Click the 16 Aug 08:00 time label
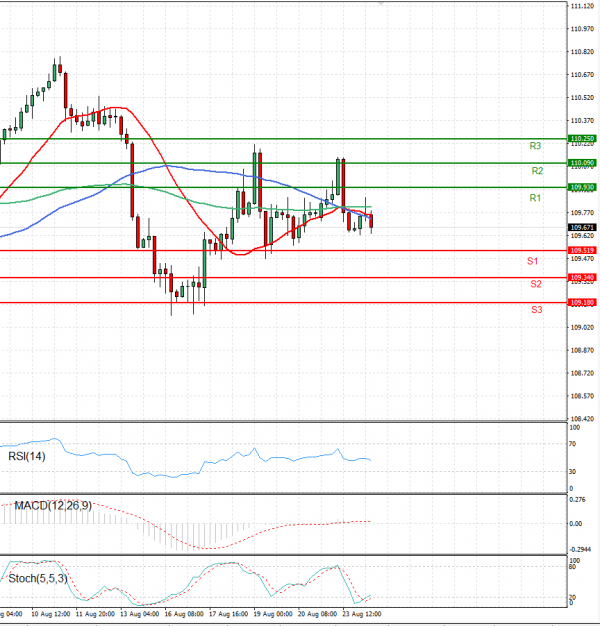600x626 pixels. pyautogui.click(x=184, y=614)
